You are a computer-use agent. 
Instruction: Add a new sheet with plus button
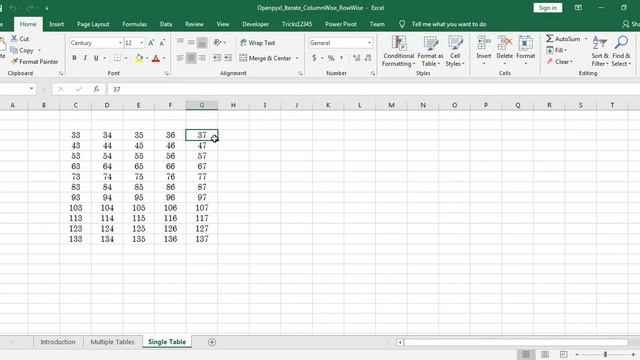click(x=212, y=342)
